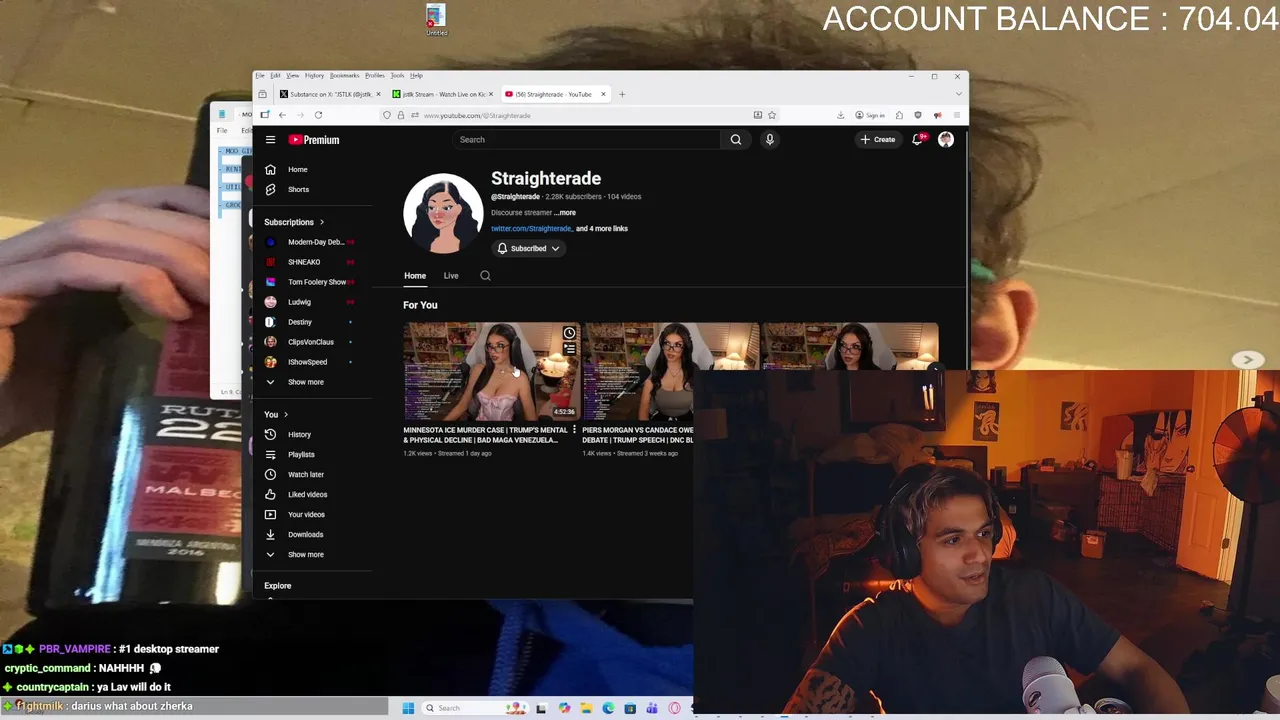Open the Untitled desktop file icon
The image size is (1280, 720).
(x=436, y=20)
